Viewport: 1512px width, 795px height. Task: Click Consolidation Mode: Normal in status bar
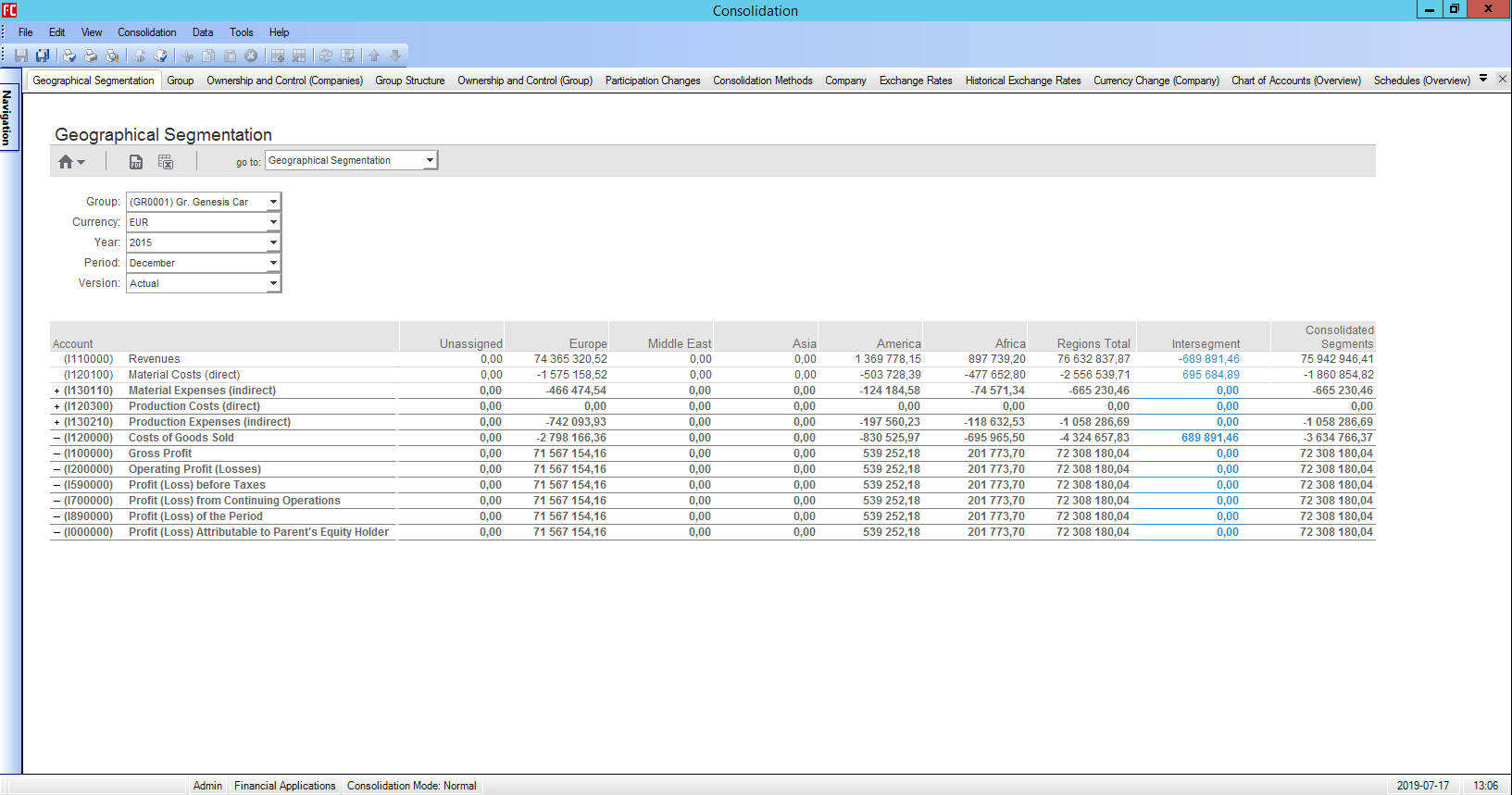click(x=412, y=786)
